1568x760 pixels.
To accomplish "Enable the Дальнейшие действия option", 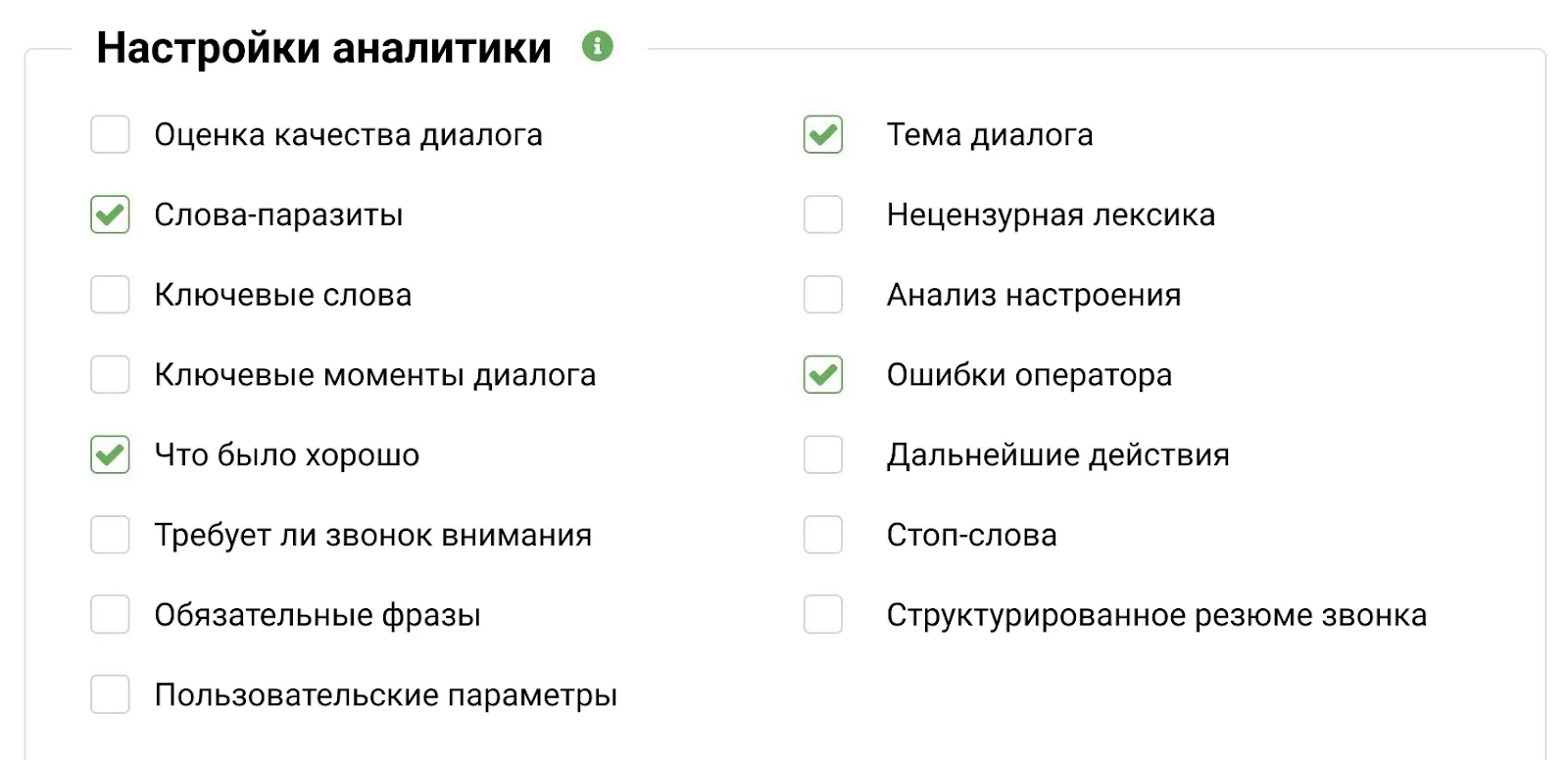I will coord(823,454).
